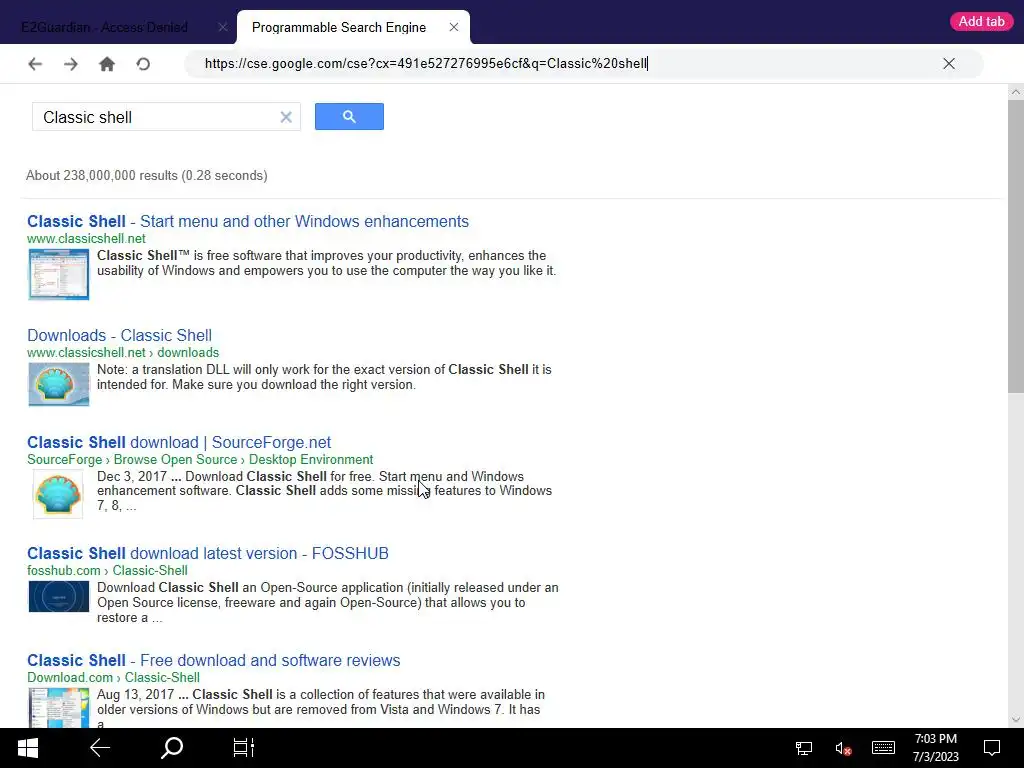1024x768 pixels.
Task: Click About 238,000,000 results text
Action: click(147, 176)
